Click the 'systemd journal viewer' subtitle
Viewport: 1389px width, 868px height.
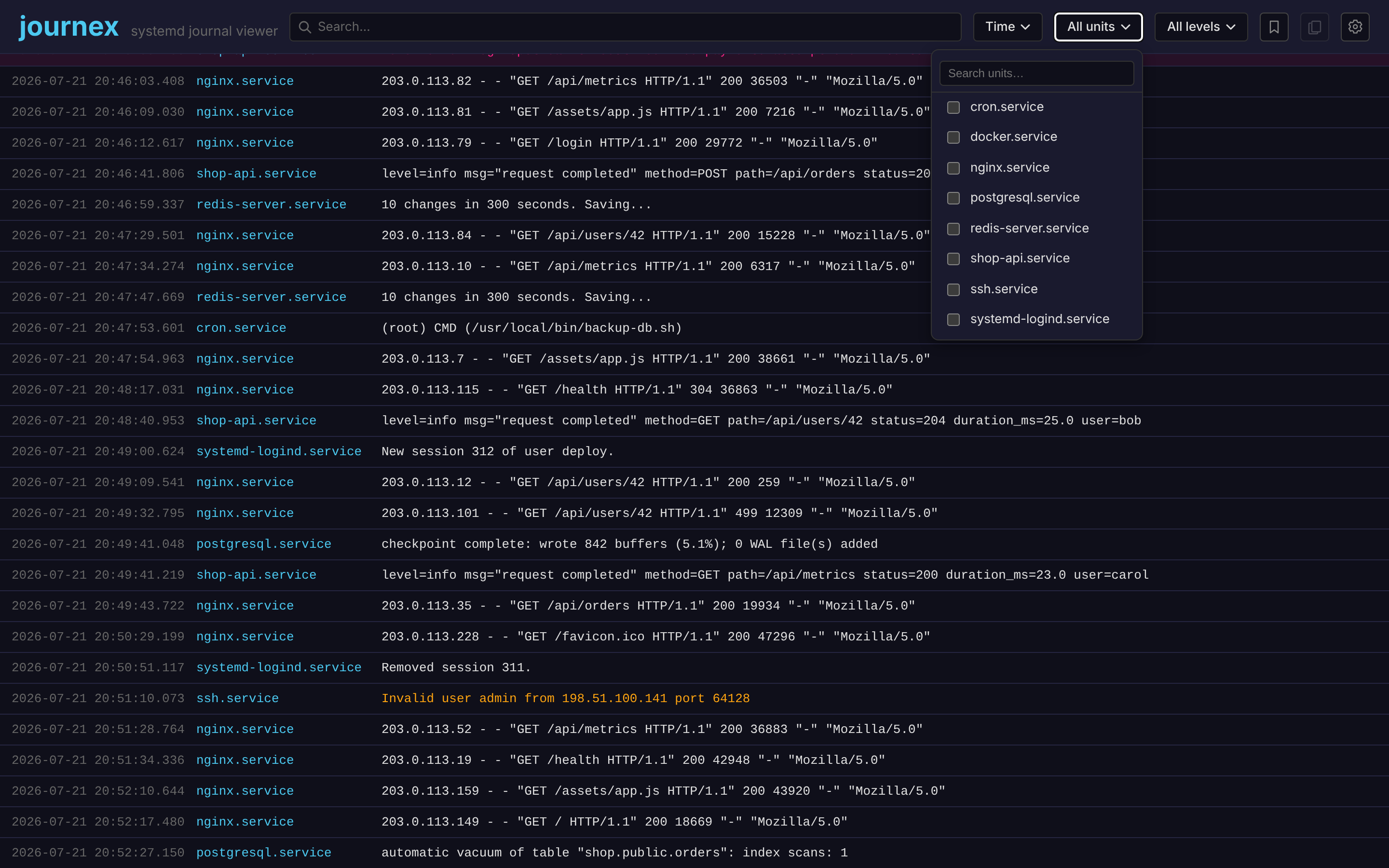(204, 31)
